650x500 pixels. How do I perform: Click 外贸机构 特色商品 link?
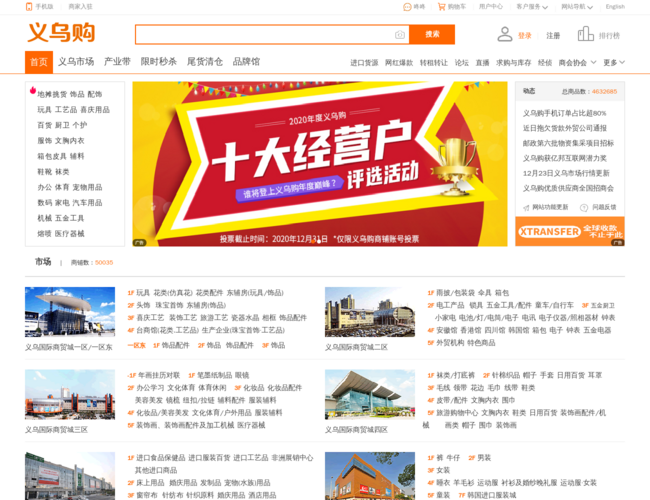coord(466,343)
